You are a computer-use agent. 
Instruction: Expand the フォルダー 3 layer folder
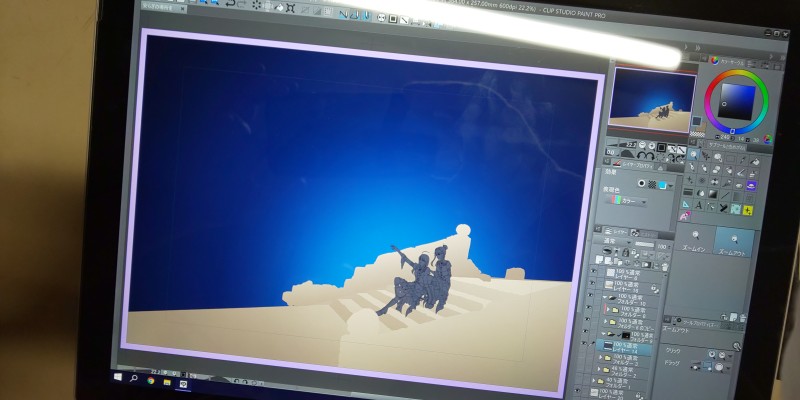(x=601, y=357)
